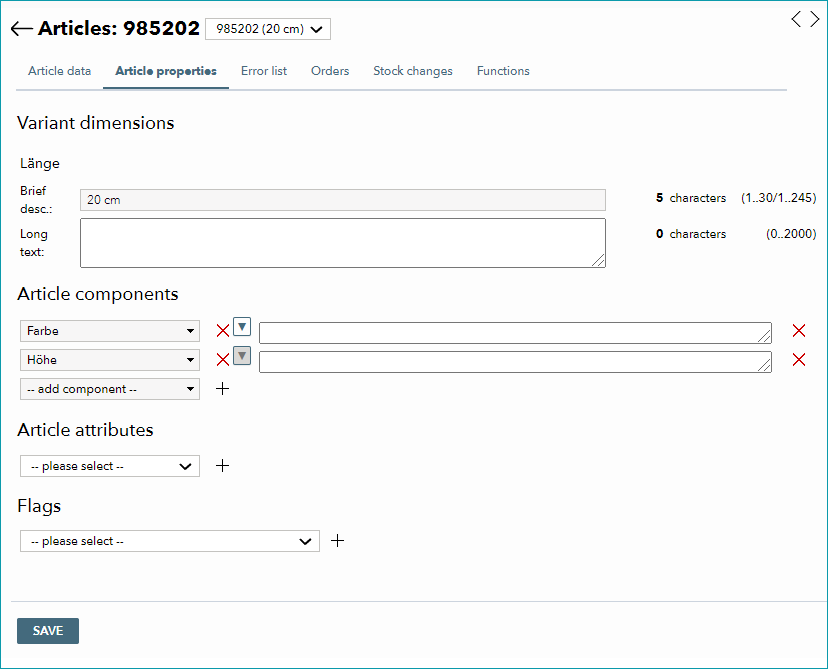Click the Article components heading

(x=98, y=294)
